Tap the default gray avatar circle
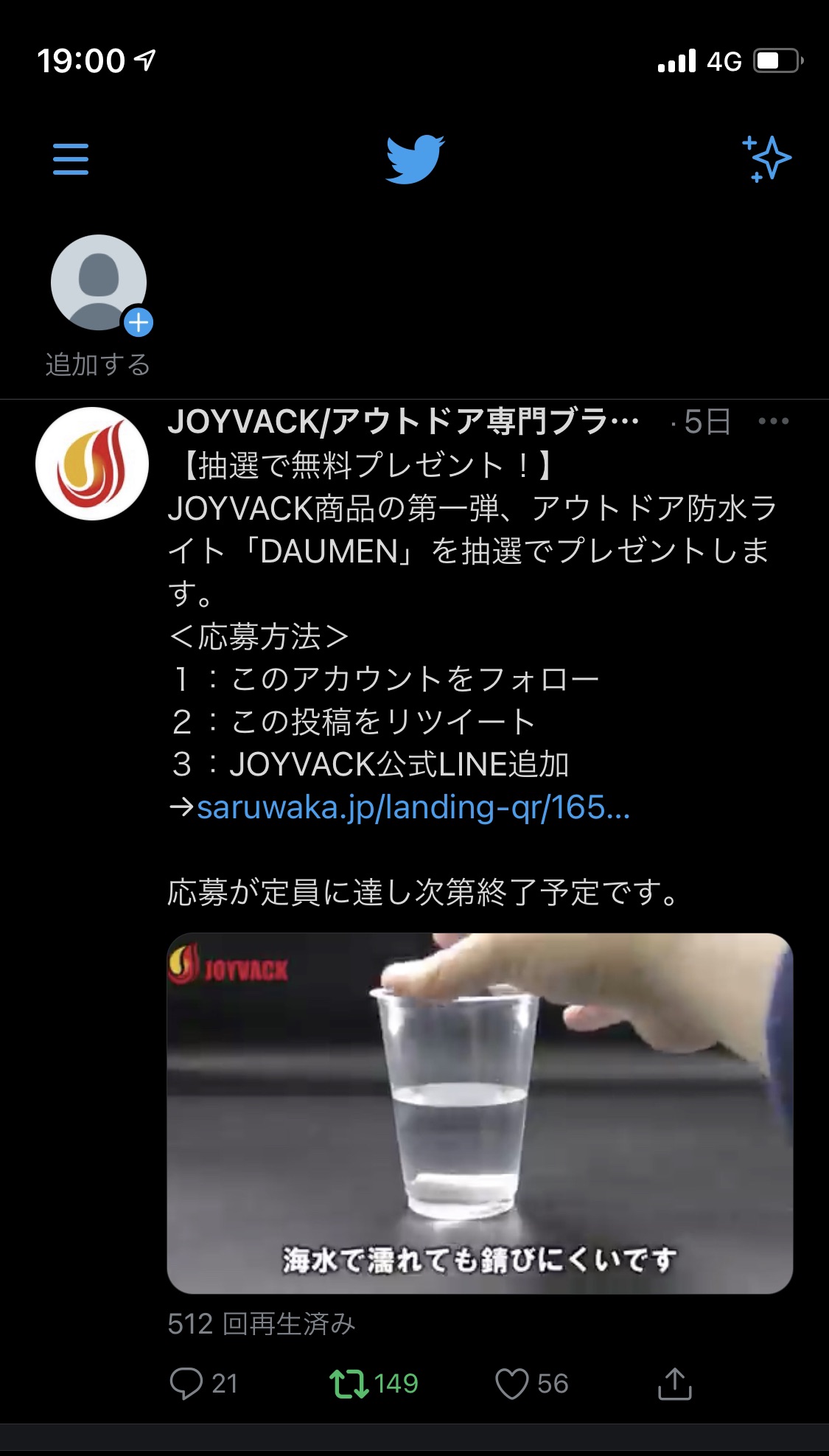This screenshot has width=829, height=1456. 99,282
